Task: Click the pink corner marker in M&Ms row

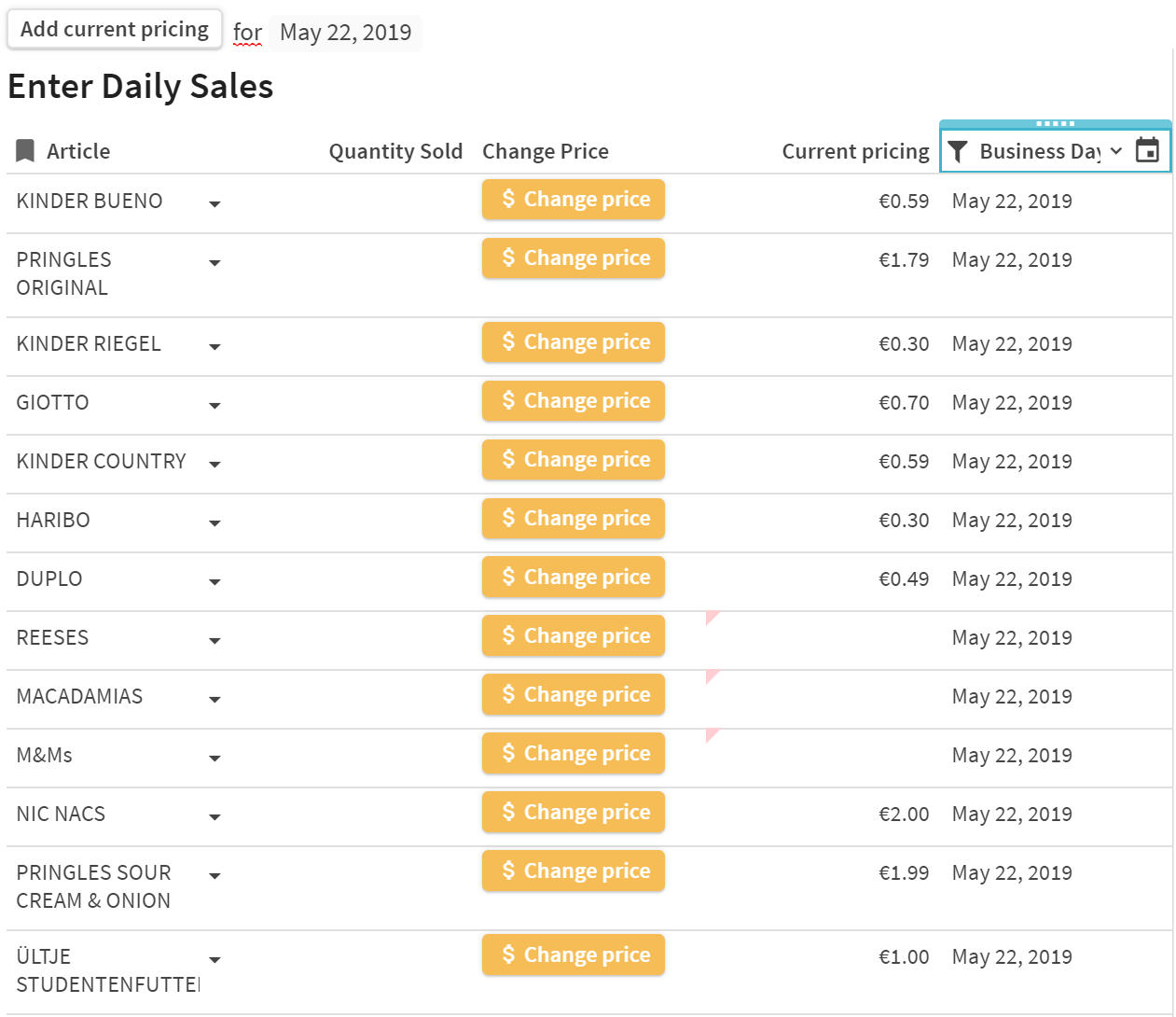Action: 712,734
